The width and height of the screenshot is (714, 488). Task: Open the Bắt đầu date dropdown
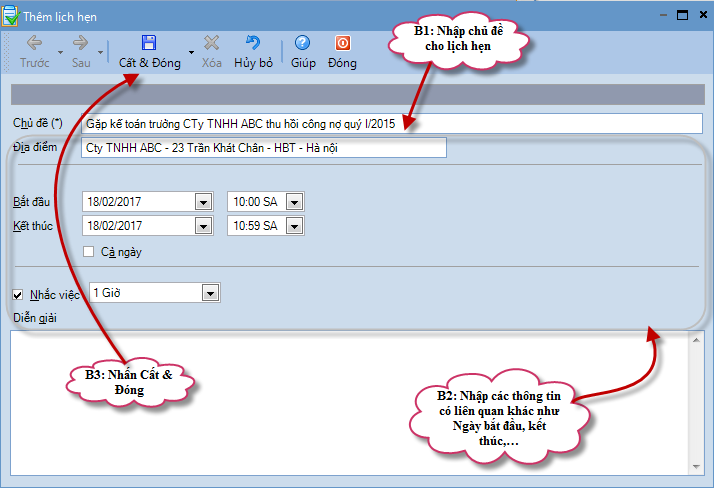[x=204, y=202]
